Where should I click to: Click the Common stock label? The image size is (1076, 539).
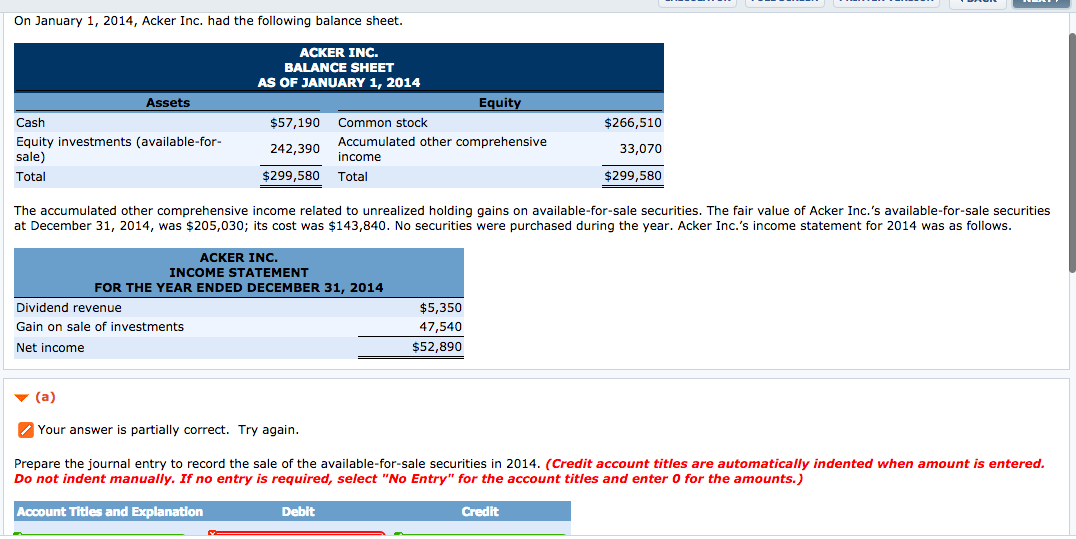coord(383,123)
